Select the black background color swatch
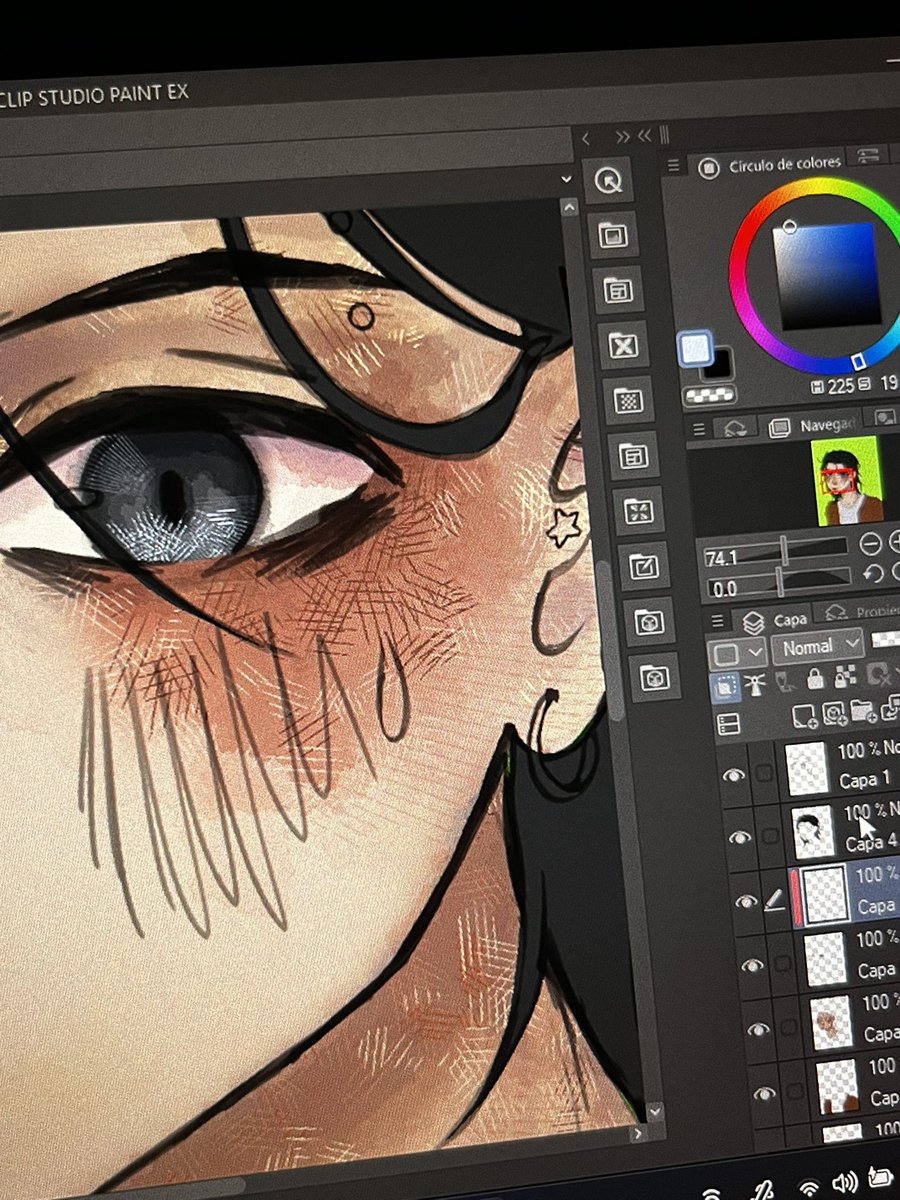The width and height of the screenshot is (900, 1200). point(719,365)
